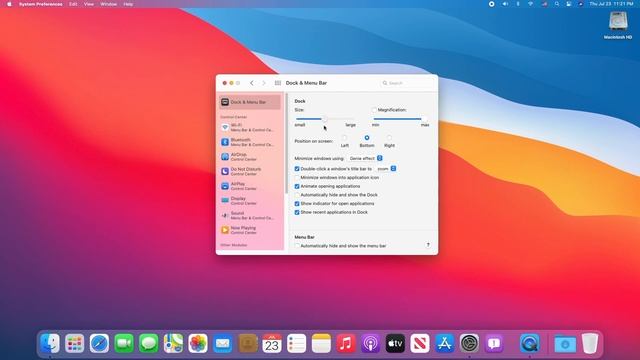Open System Preferences menu
The width and height of the screenshot is (640, 360).
(40, 4)
